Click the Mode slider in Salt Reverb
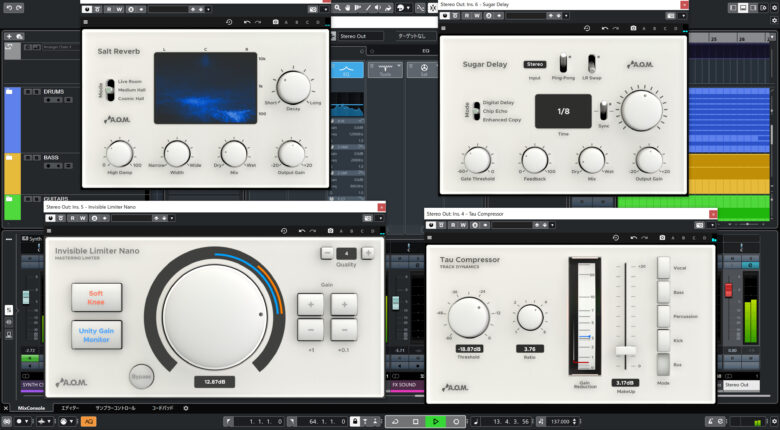This screenshot has height=430, width=780. point(108,90)
